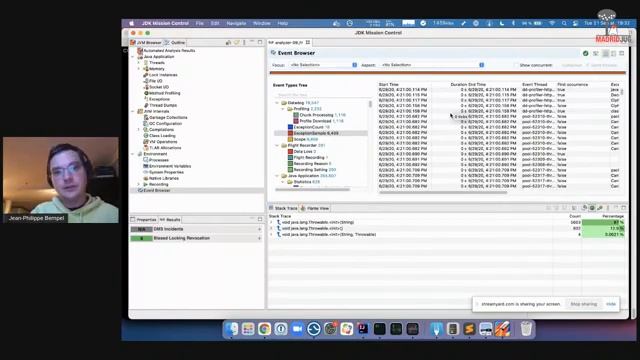The height and width of the screenshot is (360, 640).
Task: Open TLAB Allocations page
Action: pos(165,148)
